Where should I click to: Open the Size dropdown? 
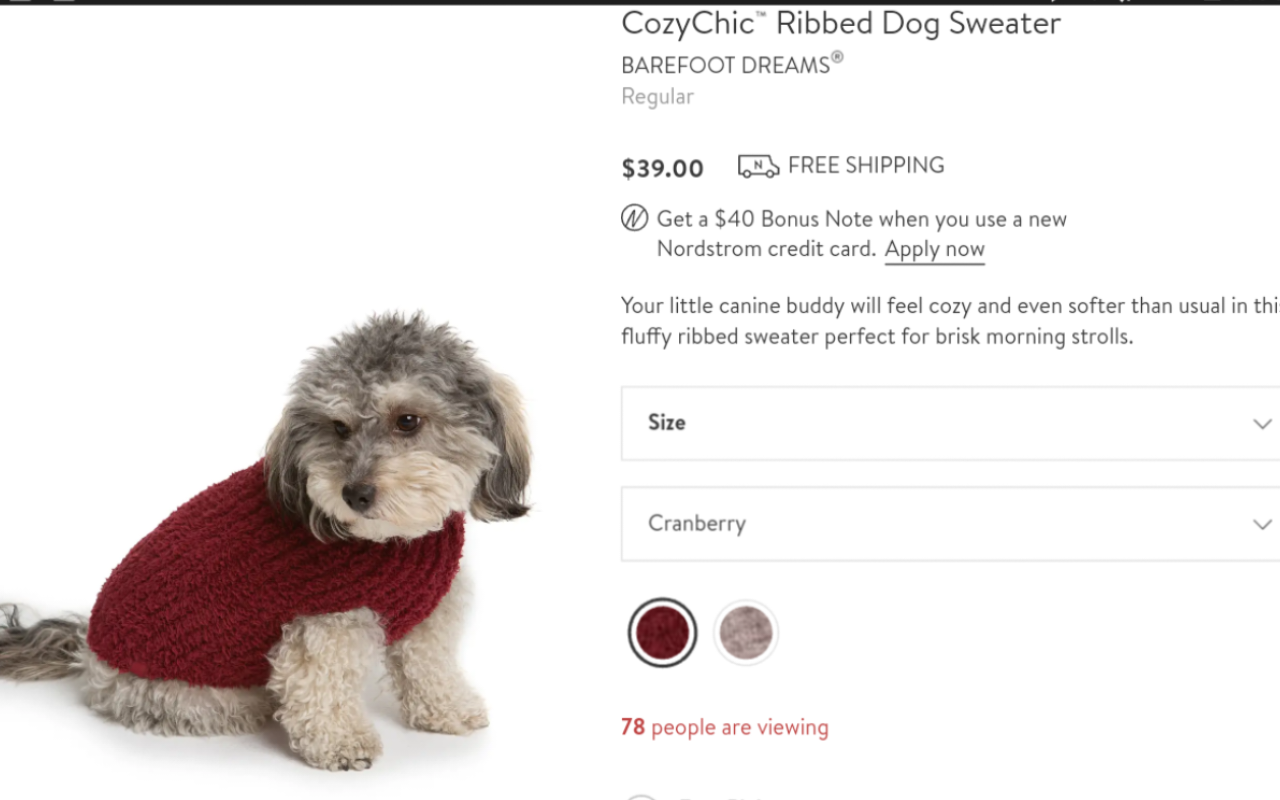[x=940, y=423]
